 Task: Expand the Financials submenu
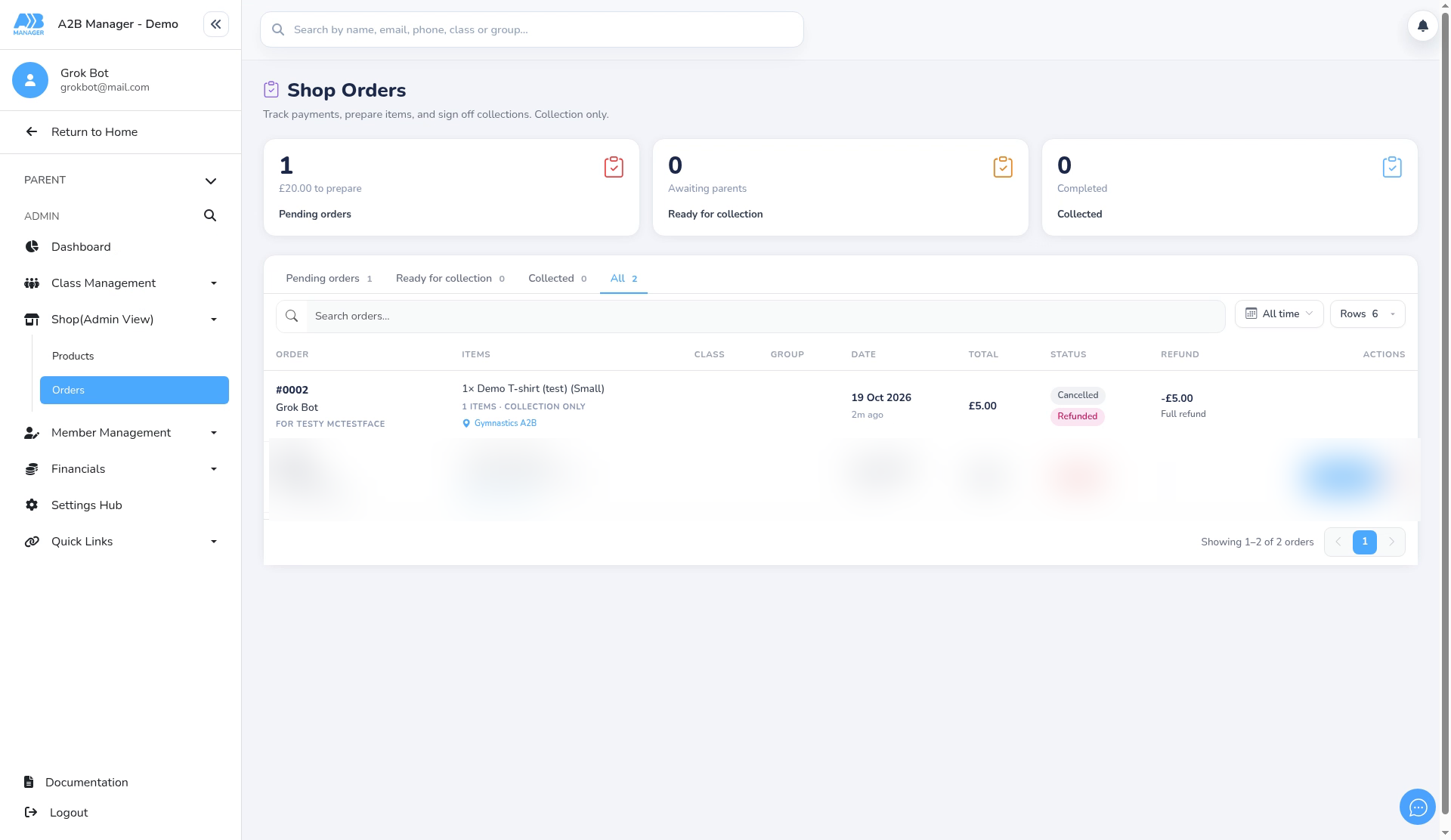coord(214,469)
